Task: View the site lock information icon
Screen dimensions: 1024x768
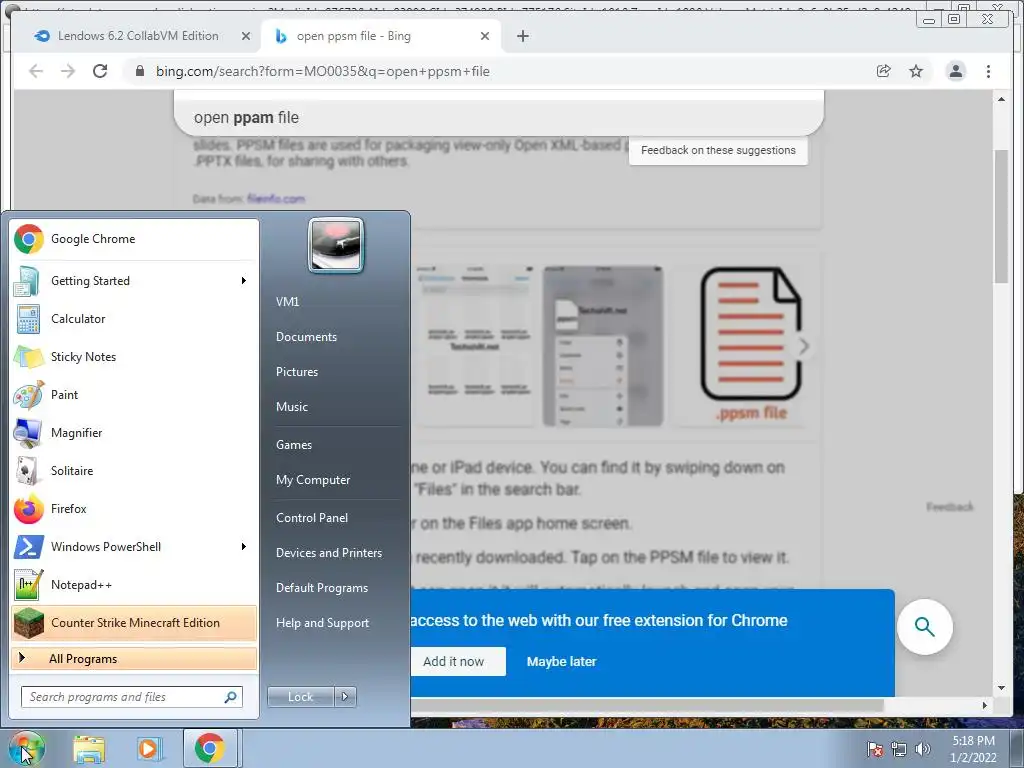Action: coord(139,71)
